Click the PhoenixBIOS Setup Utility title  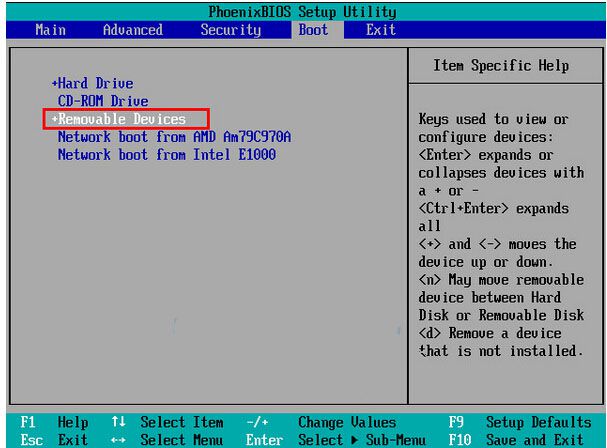click(x=303, y=13)
